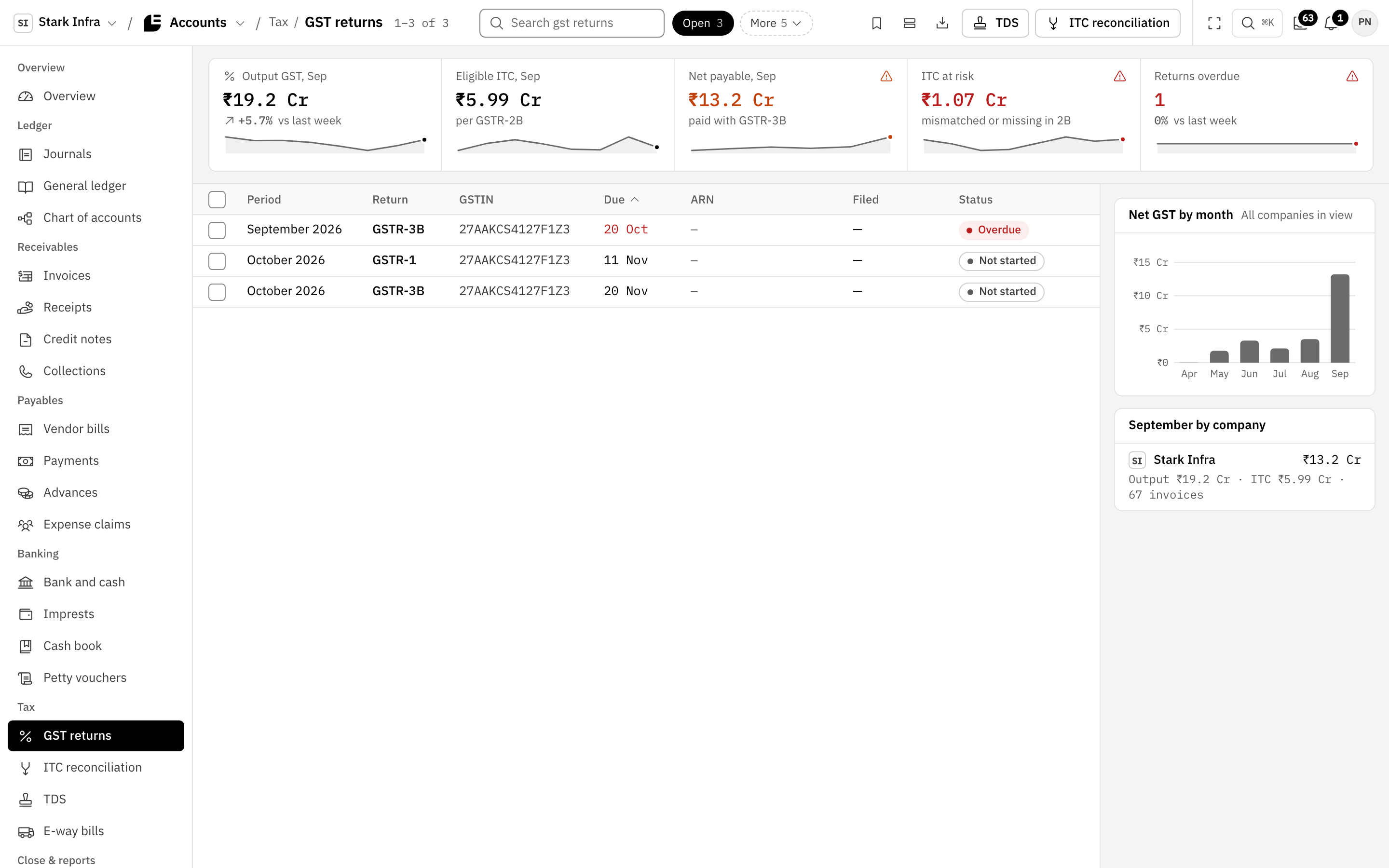Click the Jun bar in Net GST chart
This screenshot has height=868, width=1389.
click(x=1249, y=352)
